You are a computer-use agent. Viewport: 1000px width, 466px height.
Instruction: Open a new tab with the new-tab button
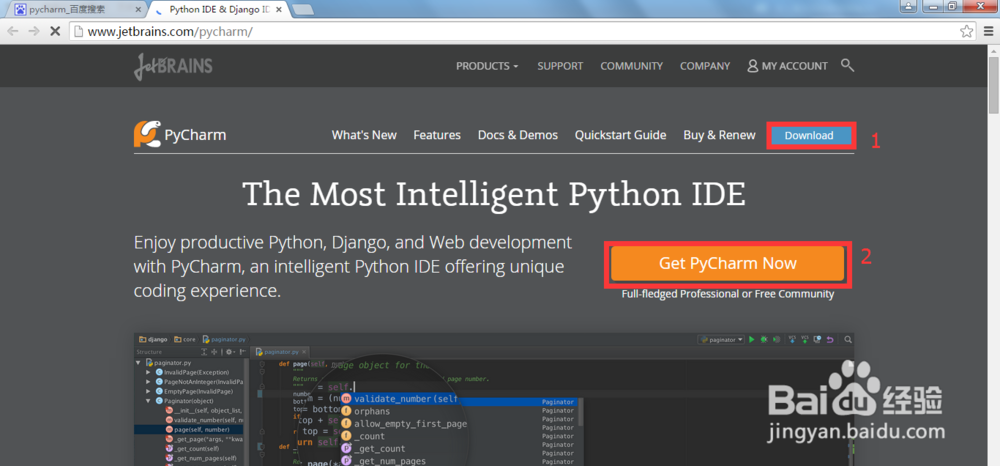tap(302, 10)
